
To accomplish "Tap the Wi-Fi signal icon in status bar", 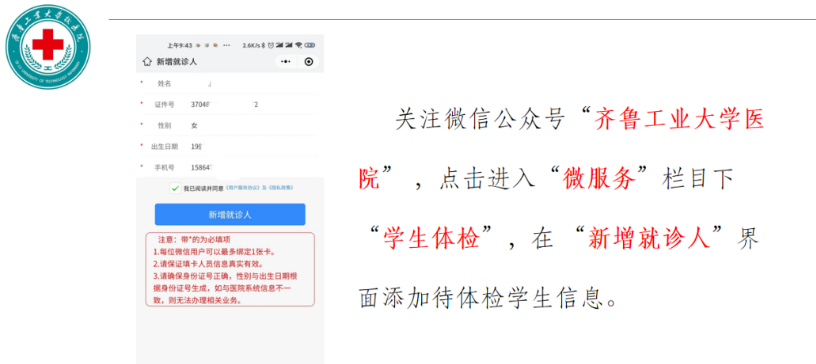I will [x=299, y=45].
